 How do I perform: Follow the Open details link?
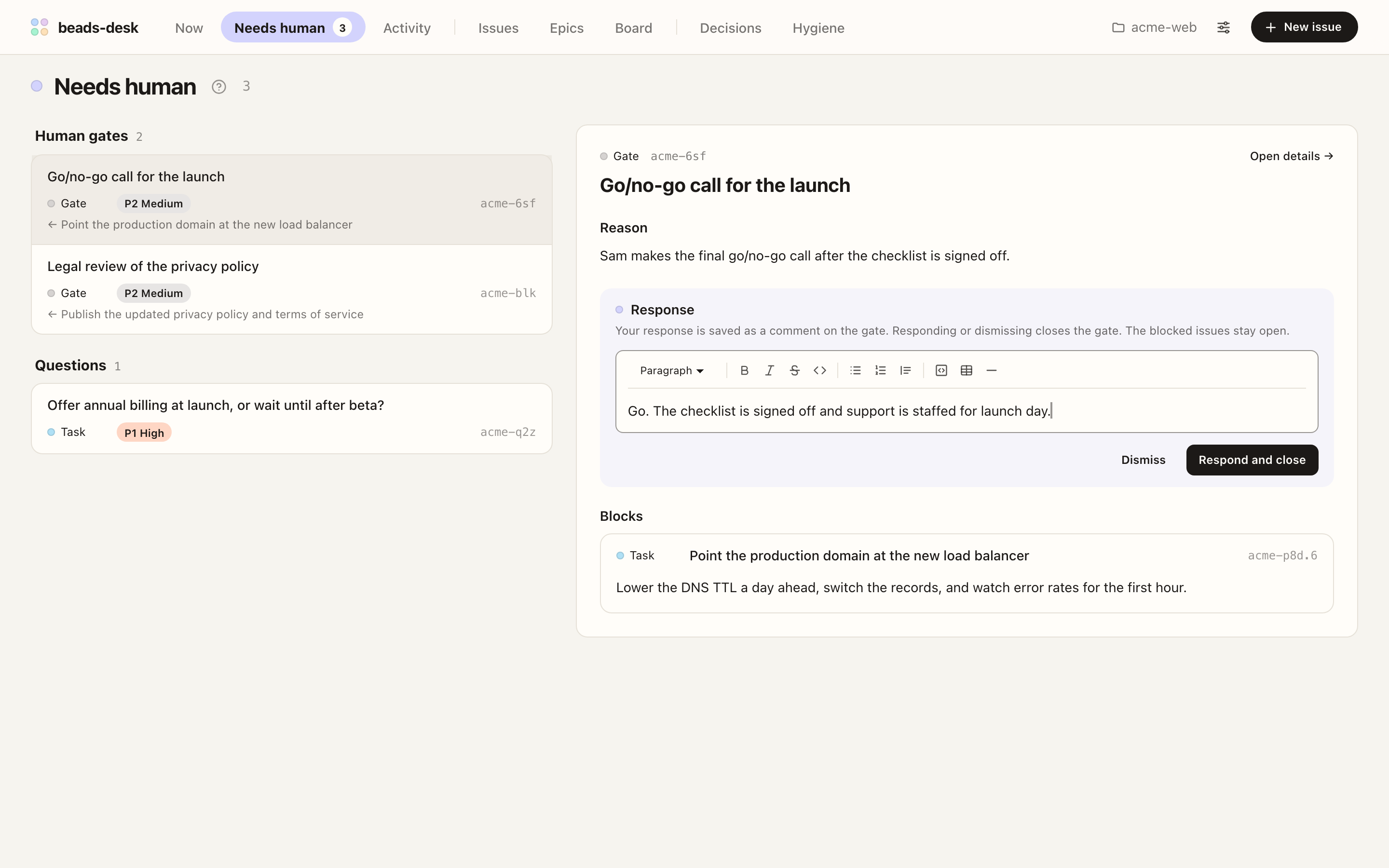click(1292, 156)
